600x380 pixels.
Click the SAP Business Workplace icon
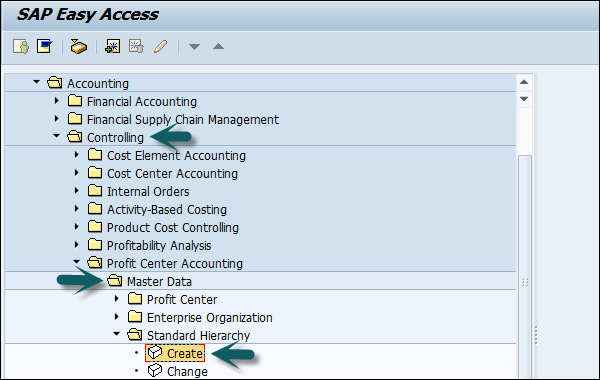click(x=78, y=46)
